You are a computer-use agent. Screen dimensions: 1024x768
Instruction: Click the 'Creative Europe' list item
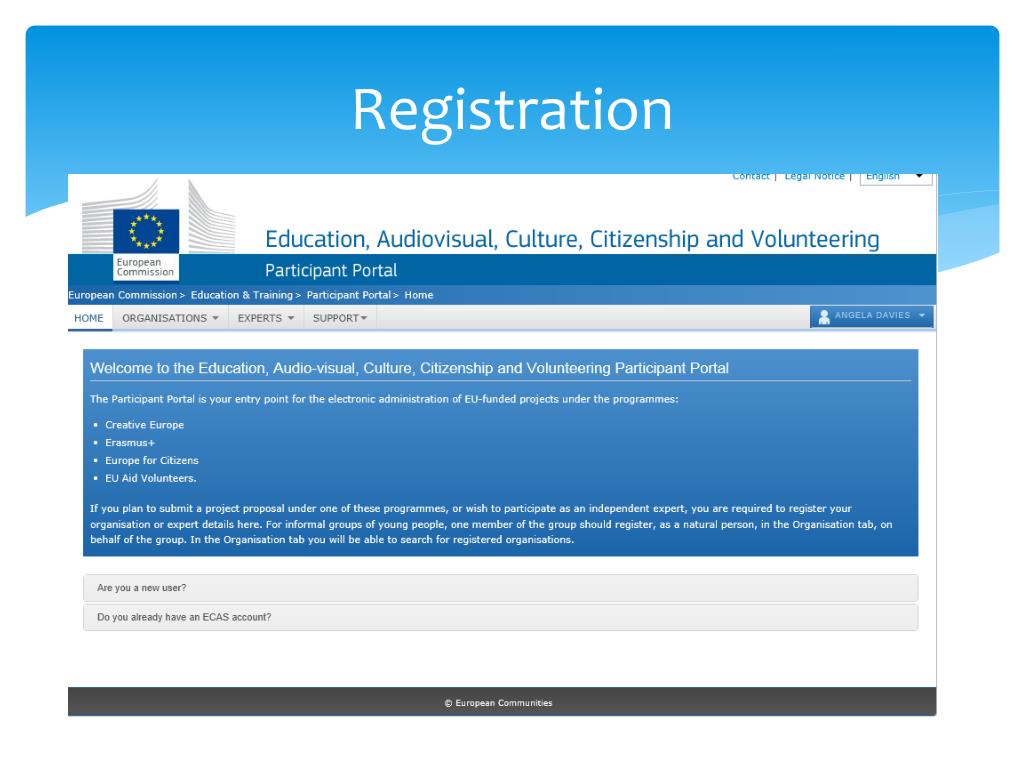(144, 425)
